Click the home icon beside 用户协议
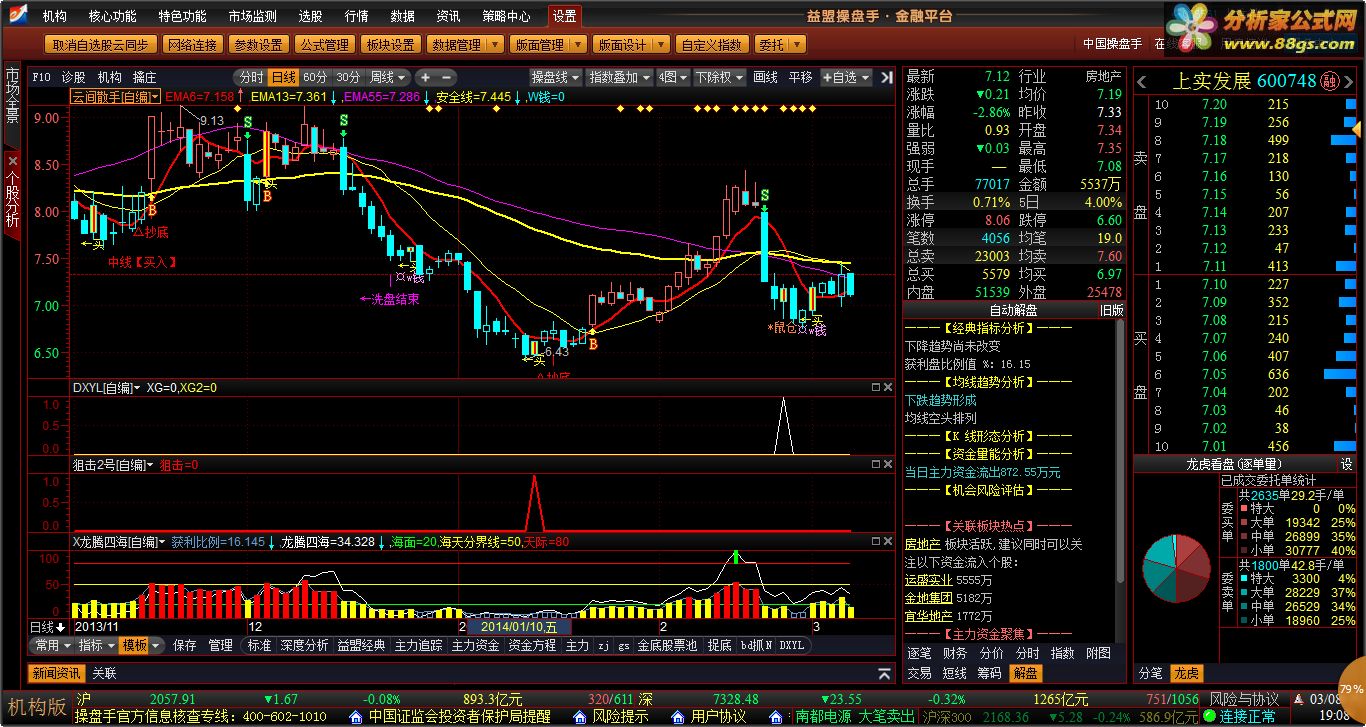 coord(677,717)
